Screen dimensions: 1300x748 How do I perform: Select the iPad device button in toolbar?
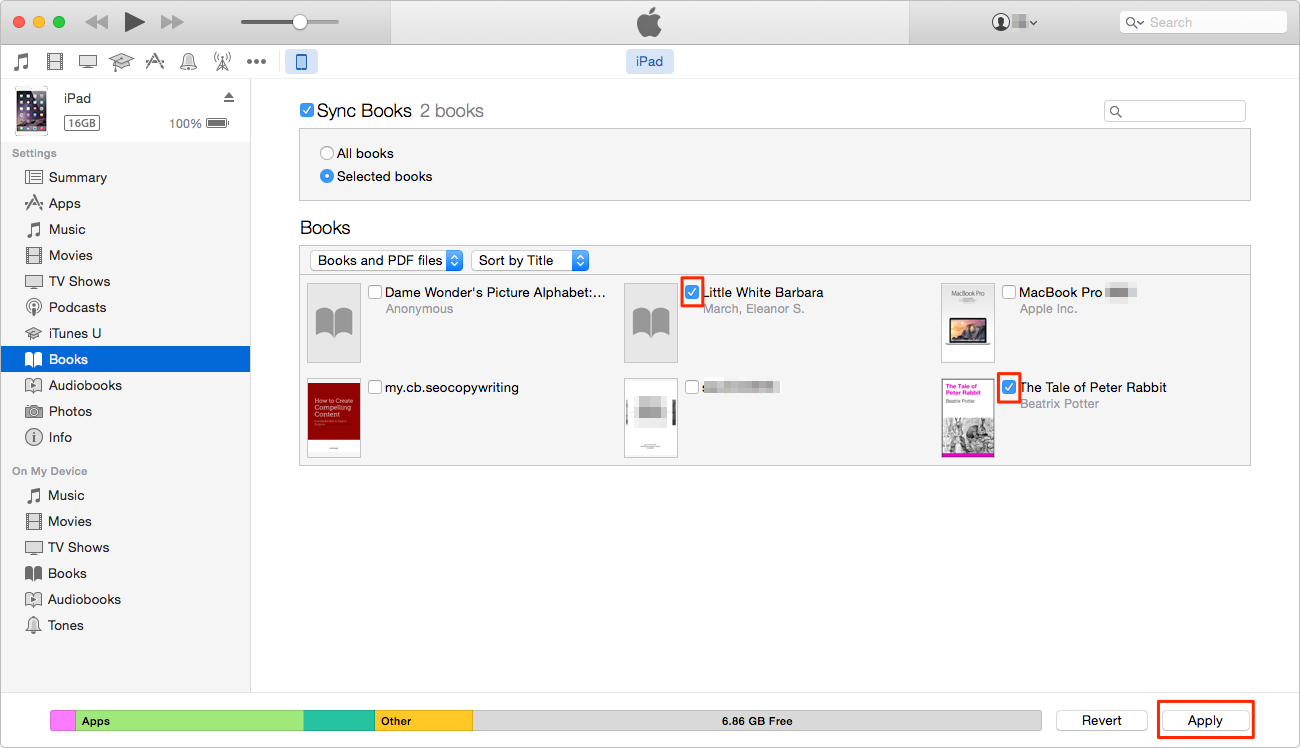(x=301, y=62)
